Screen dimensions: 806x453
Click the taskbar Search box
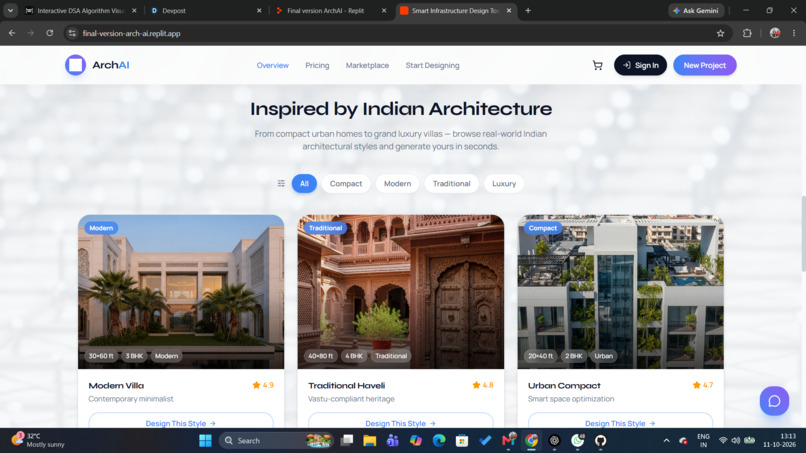276,441
